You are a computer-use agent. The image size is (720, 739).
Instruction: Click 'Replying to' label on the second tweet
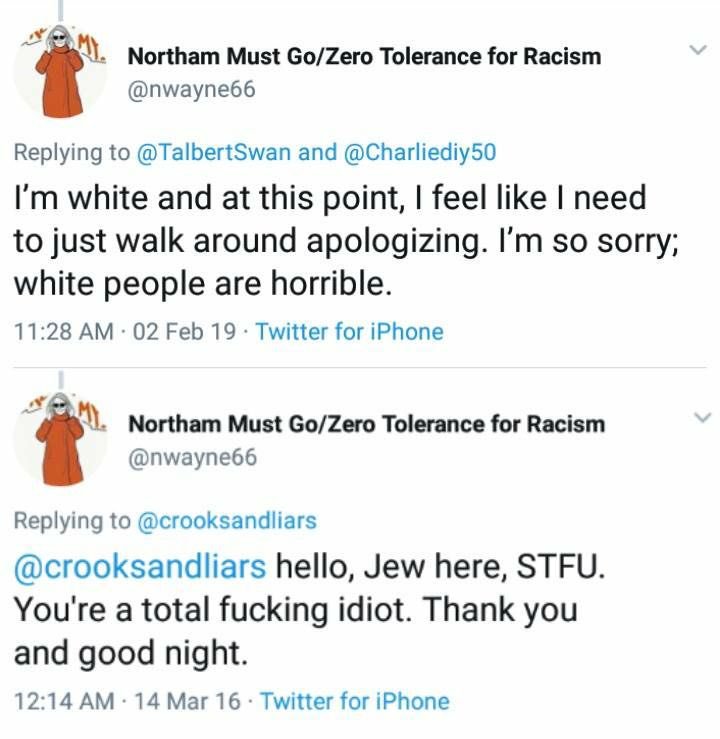click(x=71, y=520)
